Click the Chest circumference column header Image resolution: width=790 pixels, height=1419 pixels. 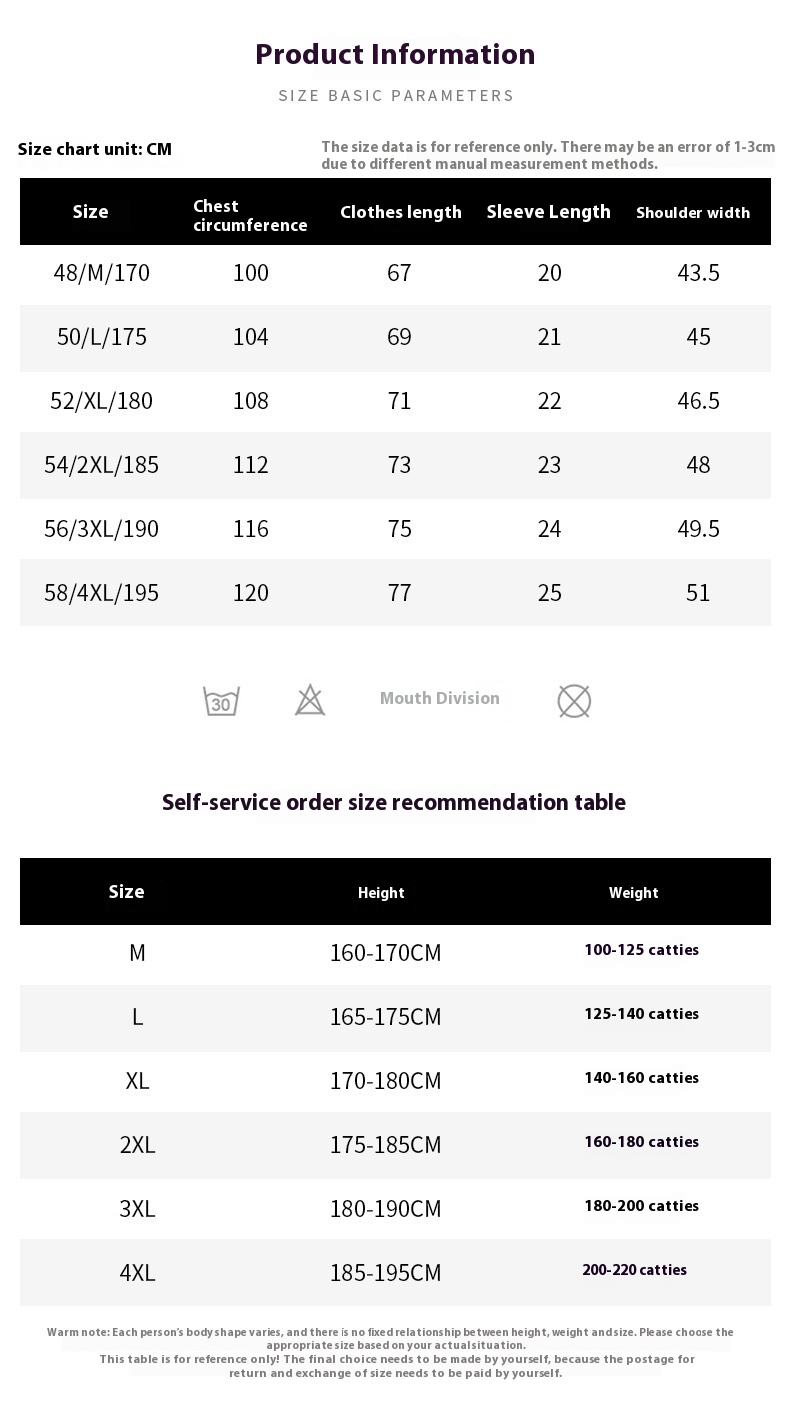pos(250,215)
